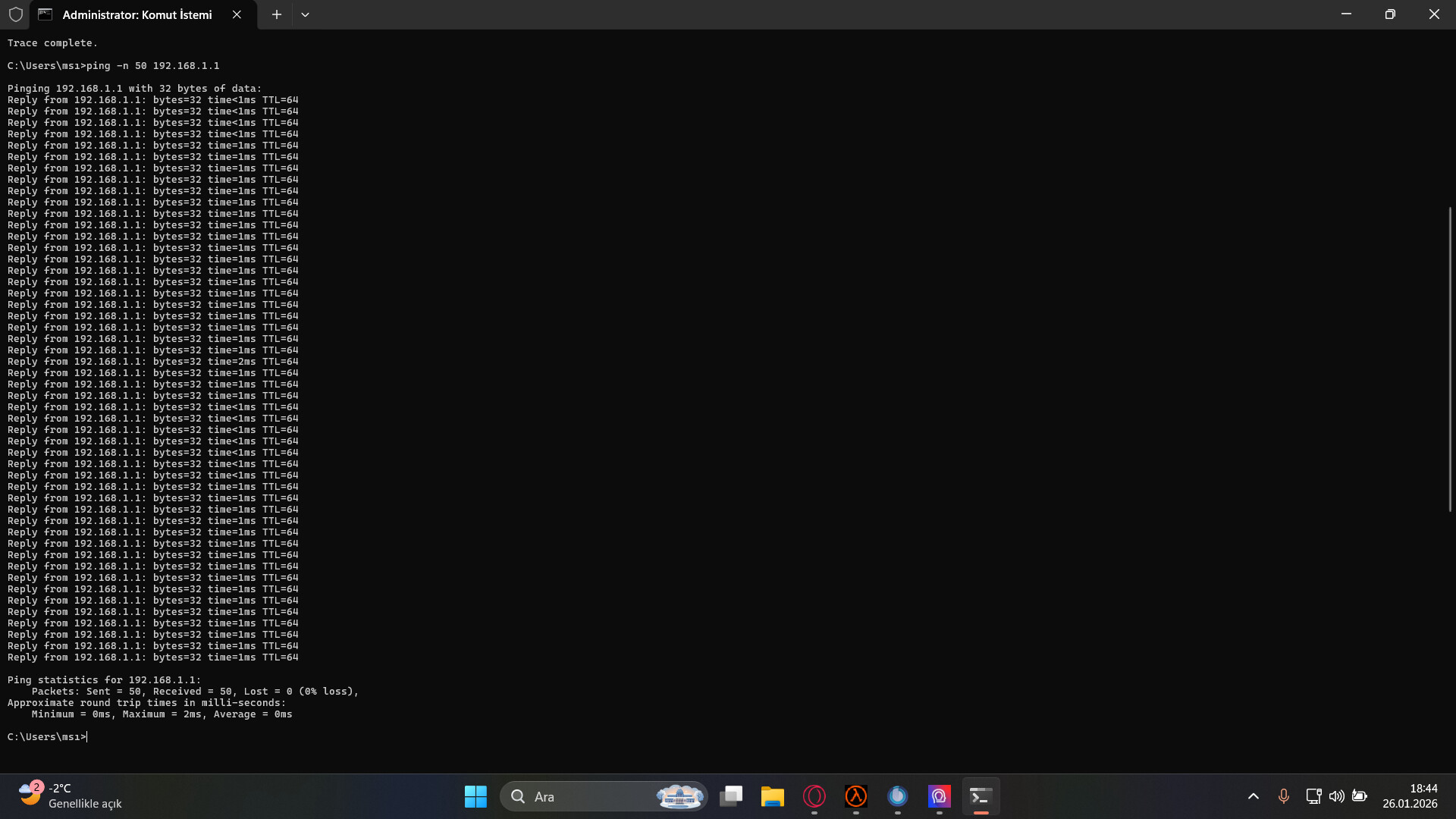The height and width of the screenshot is (819, 1456).
Task: Show hidden system tray icons
Action: [x=1254, y=796]
